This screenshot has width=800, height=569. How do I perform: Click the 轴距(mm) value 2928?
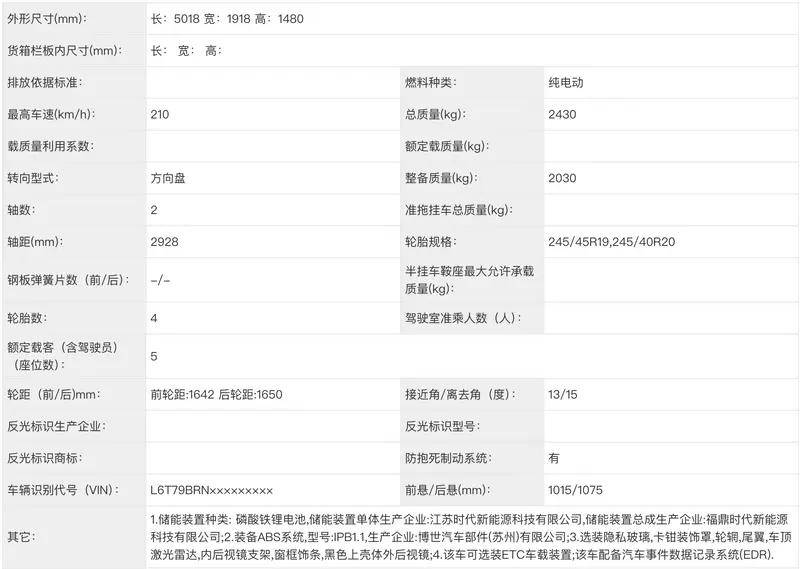click(x=164, y=242)
